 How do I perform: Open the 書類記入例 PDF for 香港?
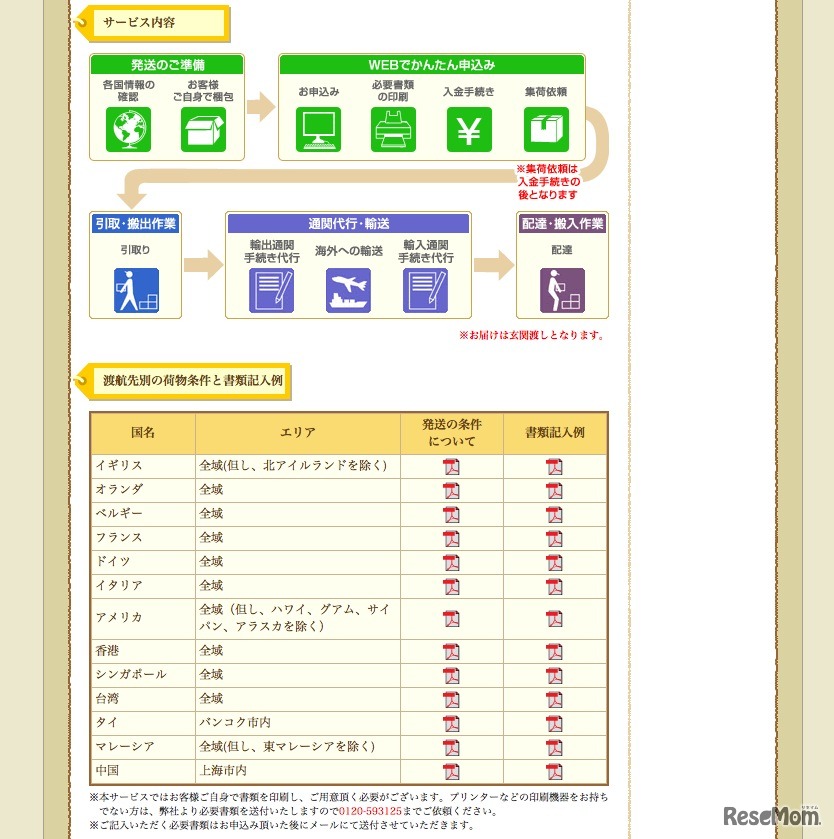coord(554,652)
